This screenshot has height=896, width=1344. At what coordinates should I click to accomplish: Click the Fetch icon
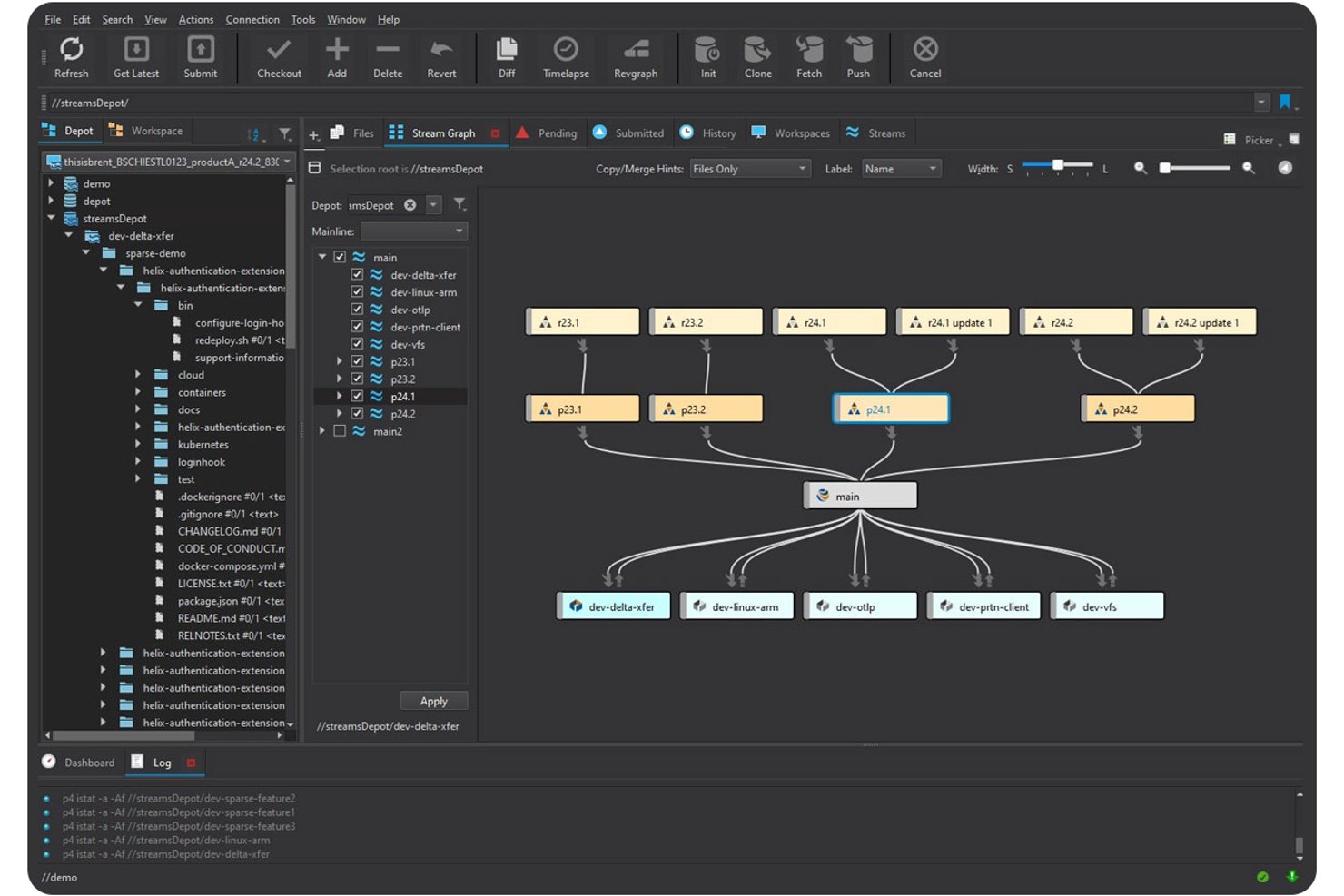(808, 50)
